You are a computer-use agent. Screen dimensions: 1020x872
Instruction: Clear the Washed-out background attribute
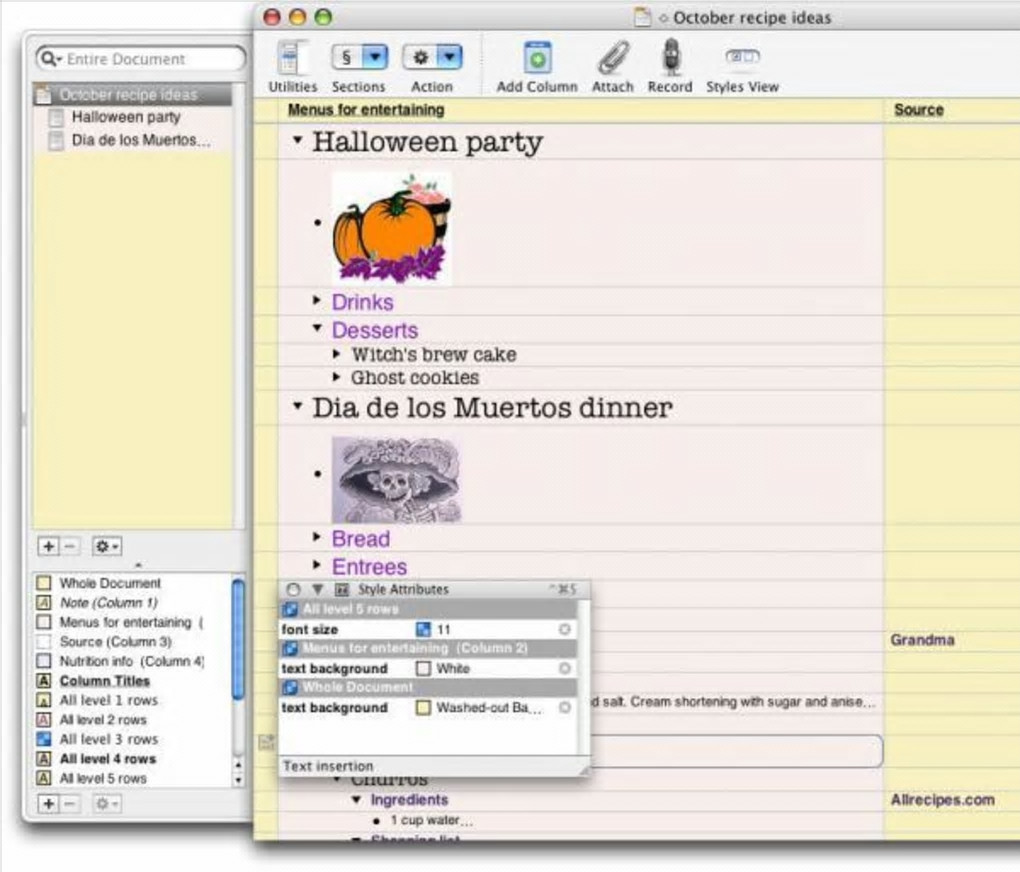pos(565,707)
